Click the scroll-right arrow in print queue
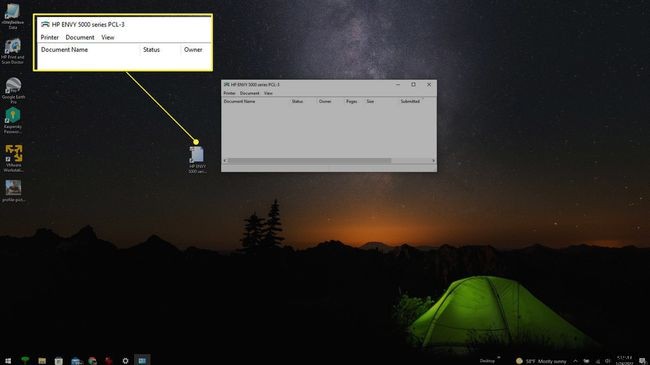This screenshot has height=365, width=650. point(433,161)
